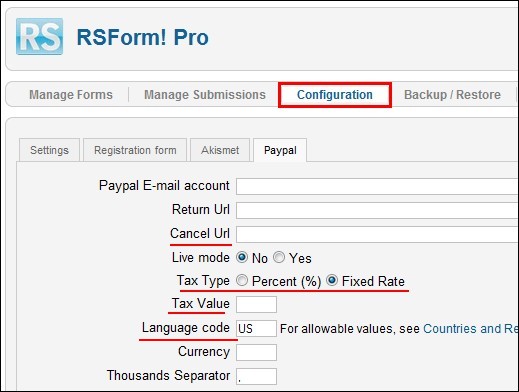Choose Percent (%) tax type
Viewport: 519px width, 392px height.
click(x=242, y=281)
